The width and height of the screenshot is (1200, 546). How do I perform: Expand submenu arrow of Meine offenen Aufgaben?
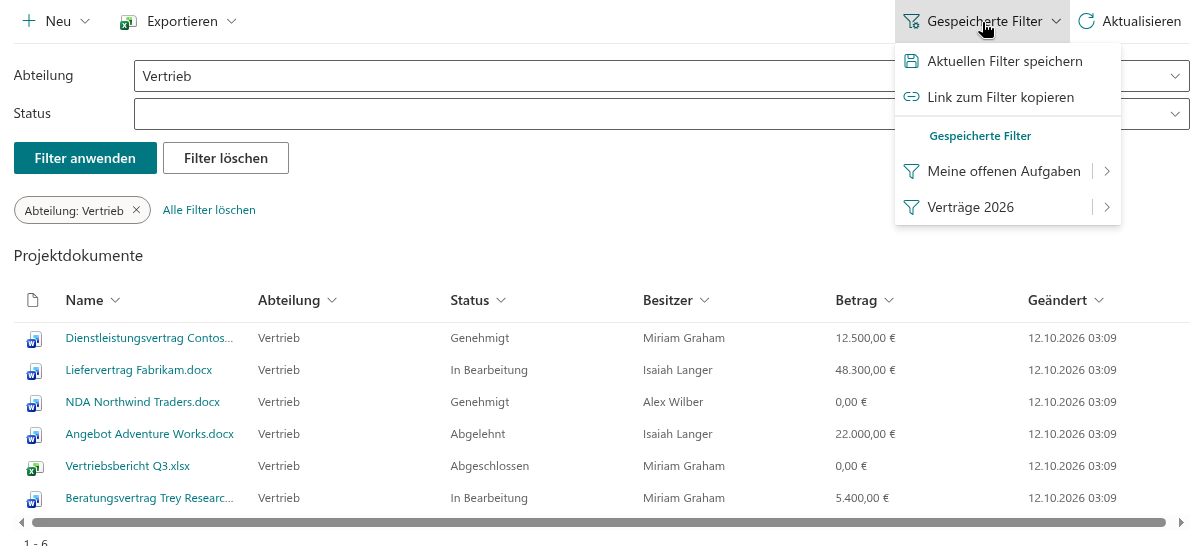[1107, 171]
